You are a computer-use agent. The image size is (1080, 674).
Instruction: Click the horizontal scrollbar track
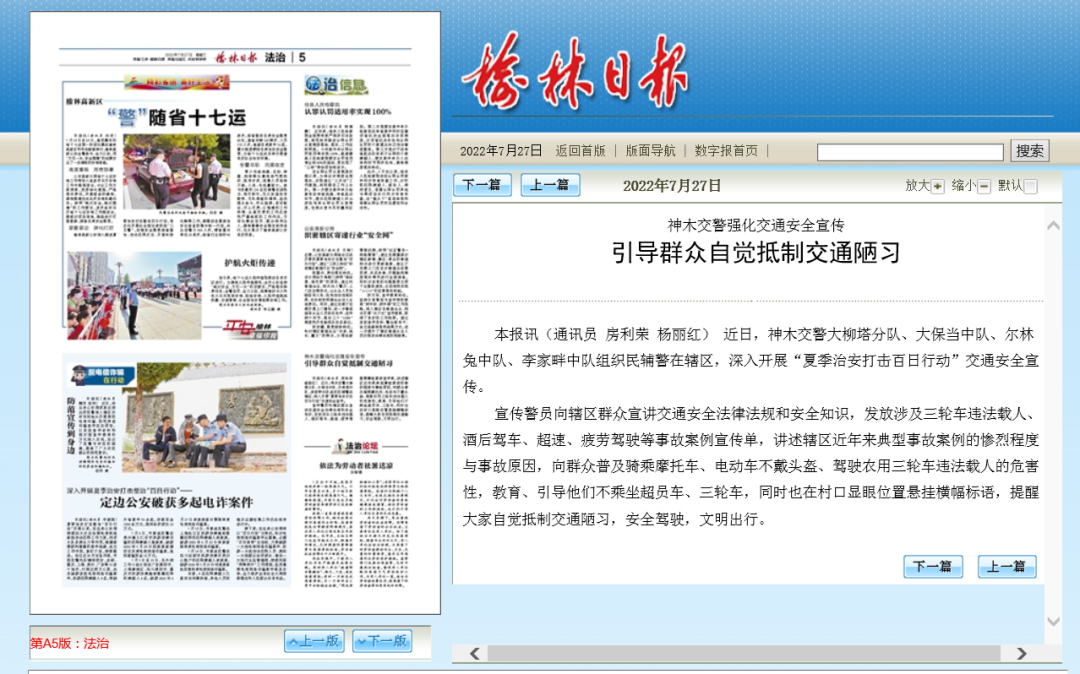744,653
